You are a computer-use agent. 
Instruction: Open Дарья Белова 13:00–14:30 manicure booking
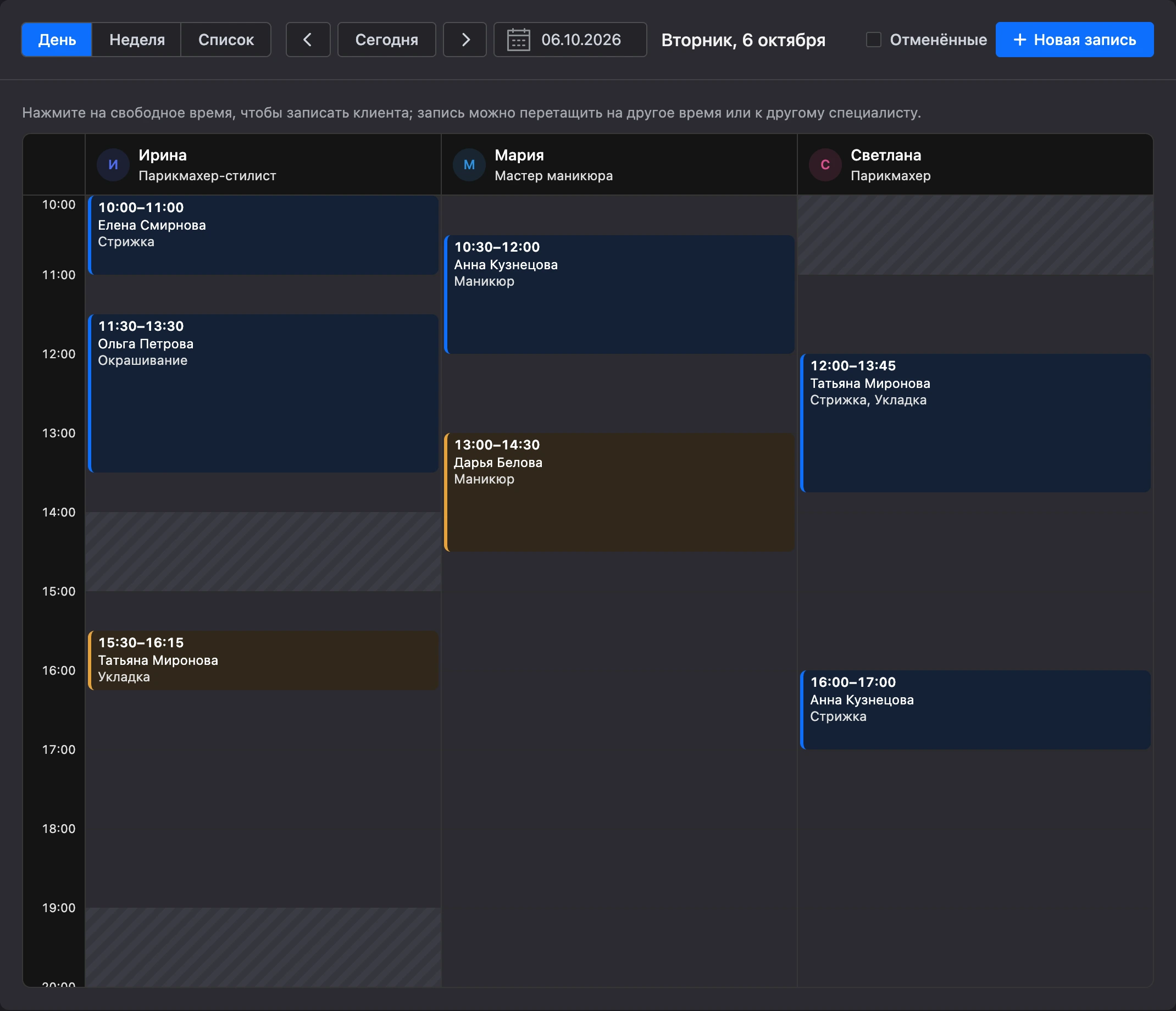[619, 492]
